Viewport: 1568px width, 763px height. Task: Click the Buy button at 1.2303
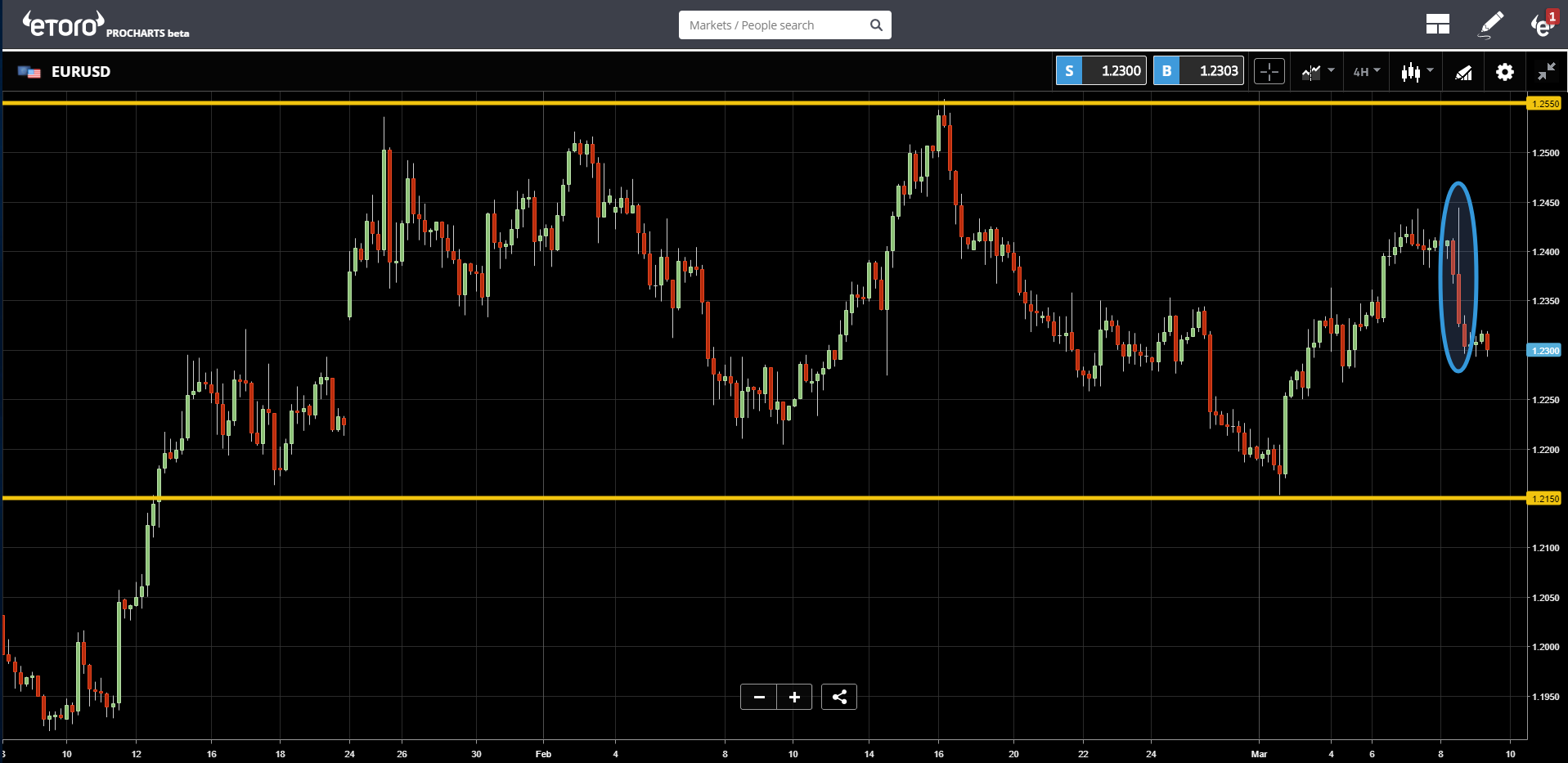point(1198,71)
